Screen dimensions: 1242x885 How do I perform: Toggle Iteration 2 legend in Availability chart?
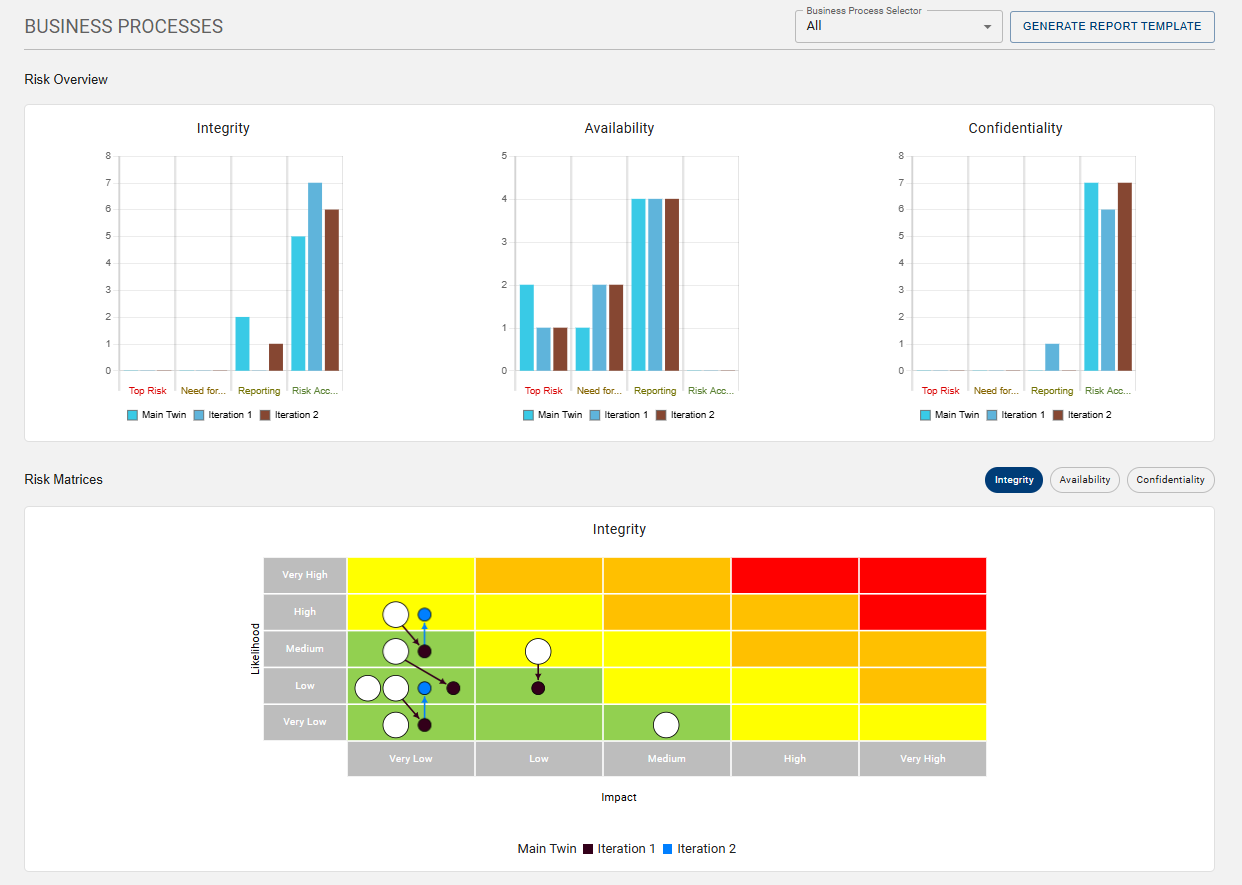685,415
